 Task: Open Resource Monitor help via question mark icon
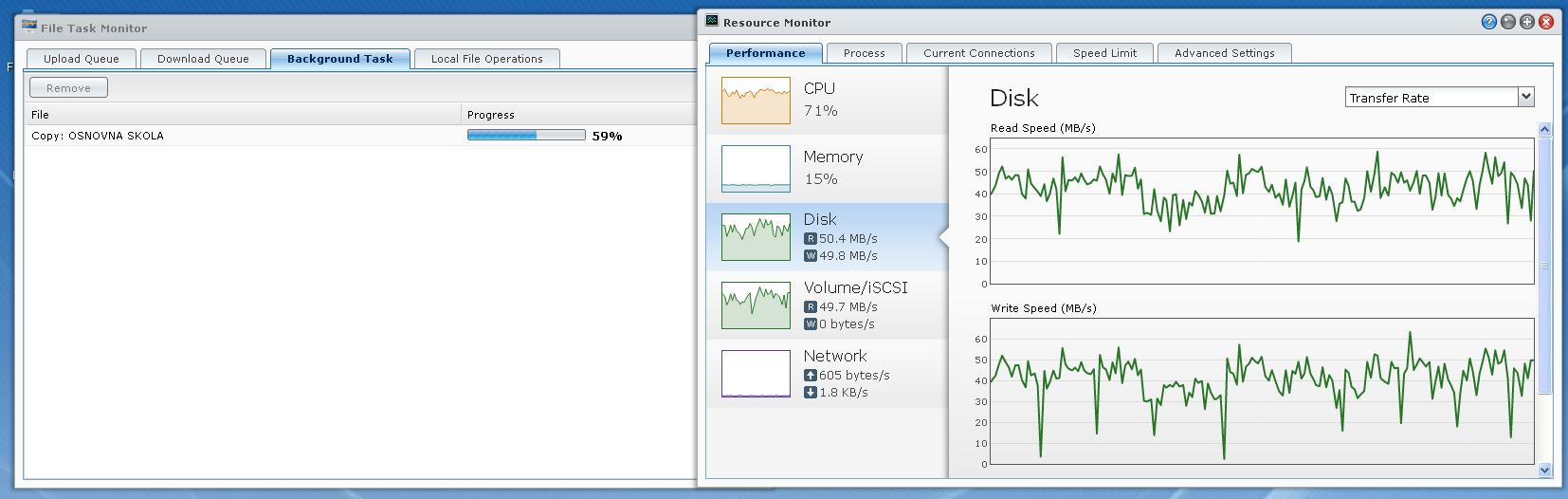(1488, 22)
